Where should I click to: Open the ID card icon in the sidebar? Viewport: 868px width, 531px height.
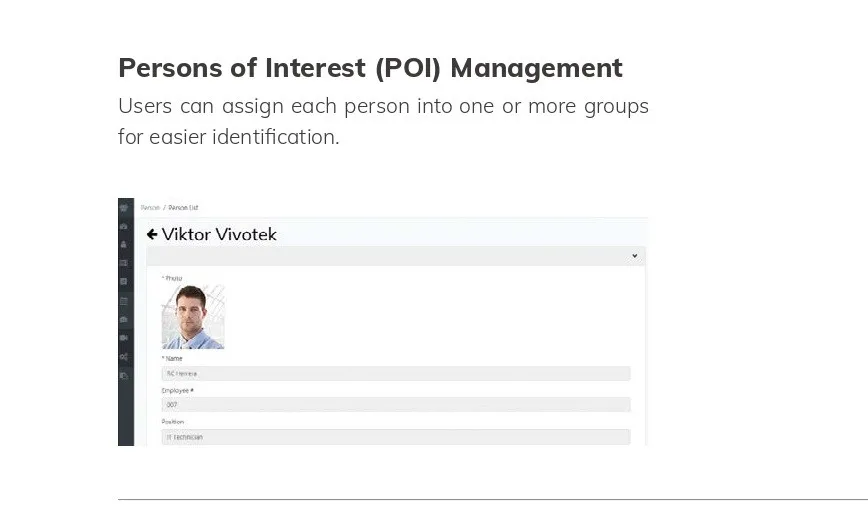124,263
